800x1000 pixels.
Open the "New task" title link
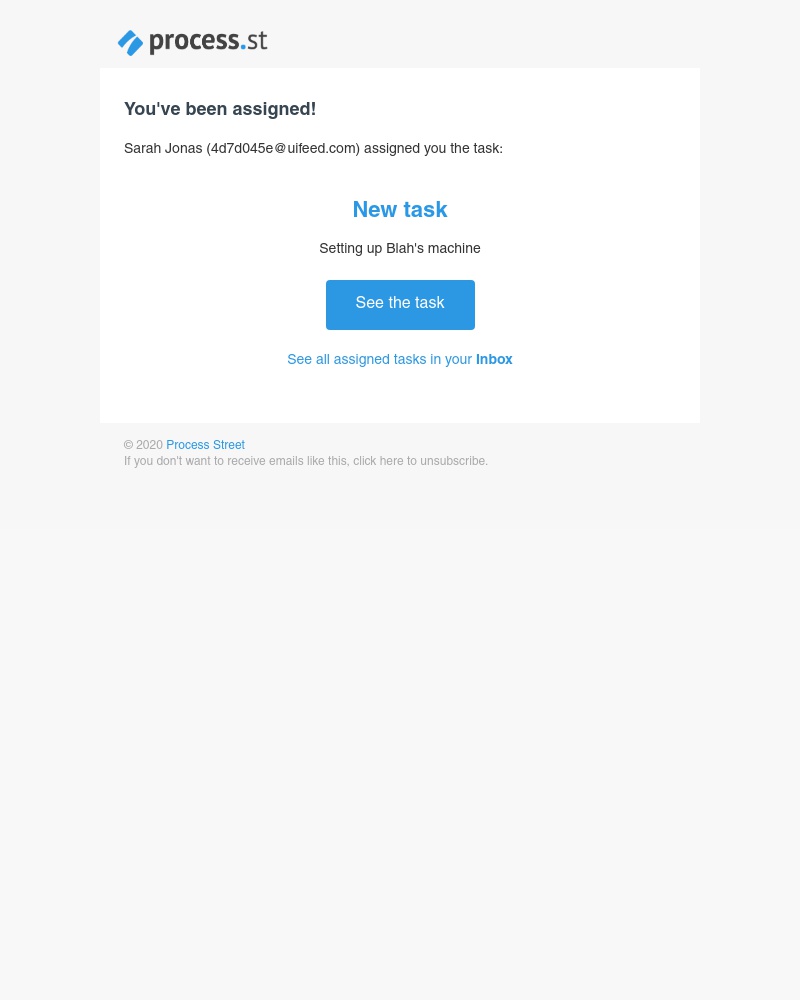[x=400, y=209]
